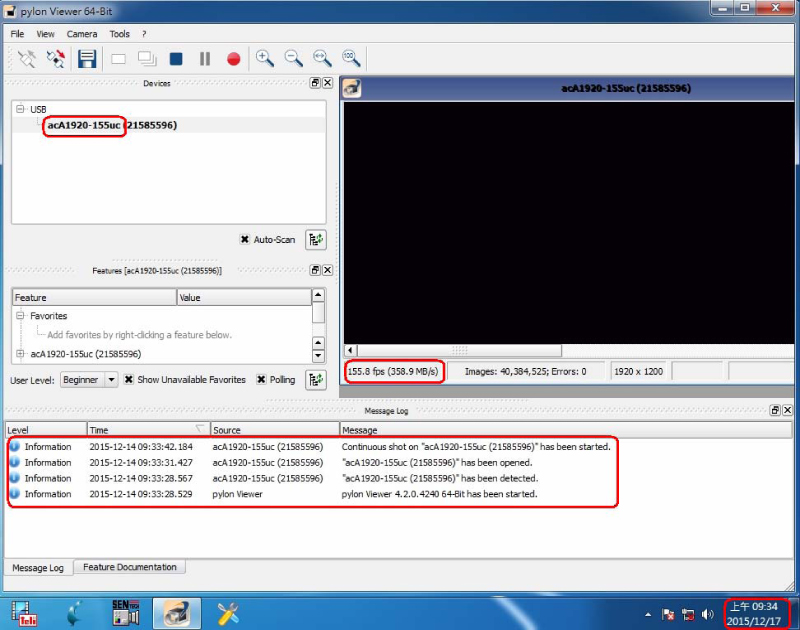
Task: Select acA1920-155uc device in Devices list
Action: 111,125
